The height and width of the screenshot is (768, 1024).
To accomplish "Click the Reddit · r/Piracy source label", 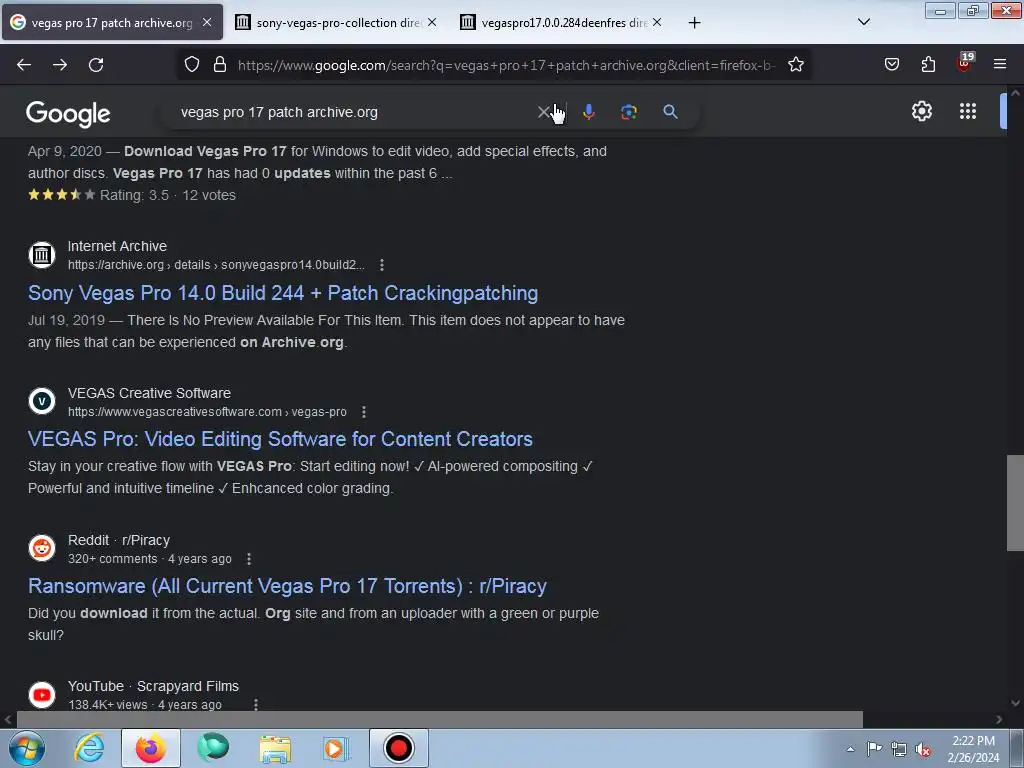I will click(x=119, y=541).
